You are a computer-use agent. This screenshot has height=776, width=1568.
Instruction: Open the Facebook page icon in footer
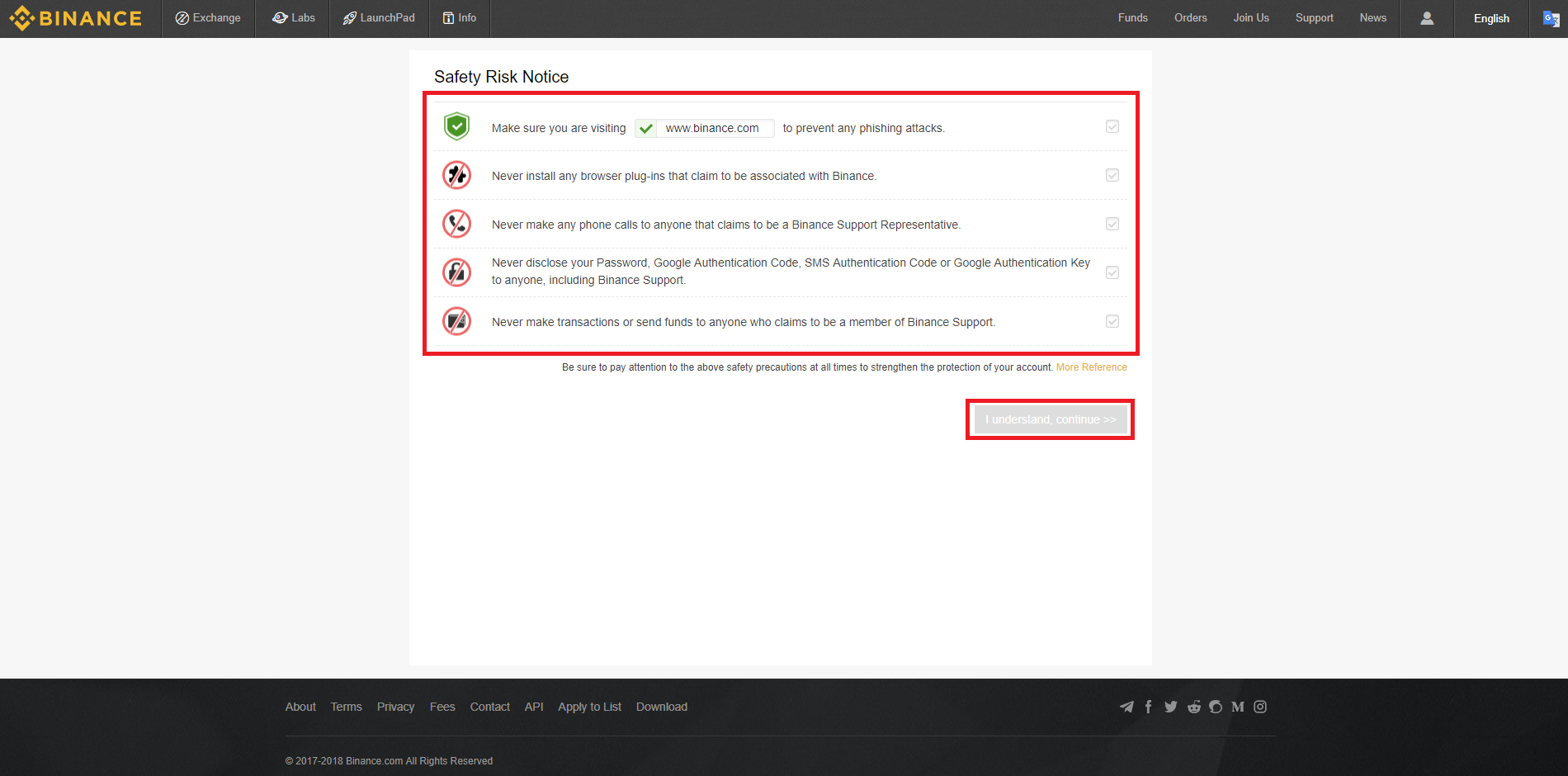point(1148,707)
